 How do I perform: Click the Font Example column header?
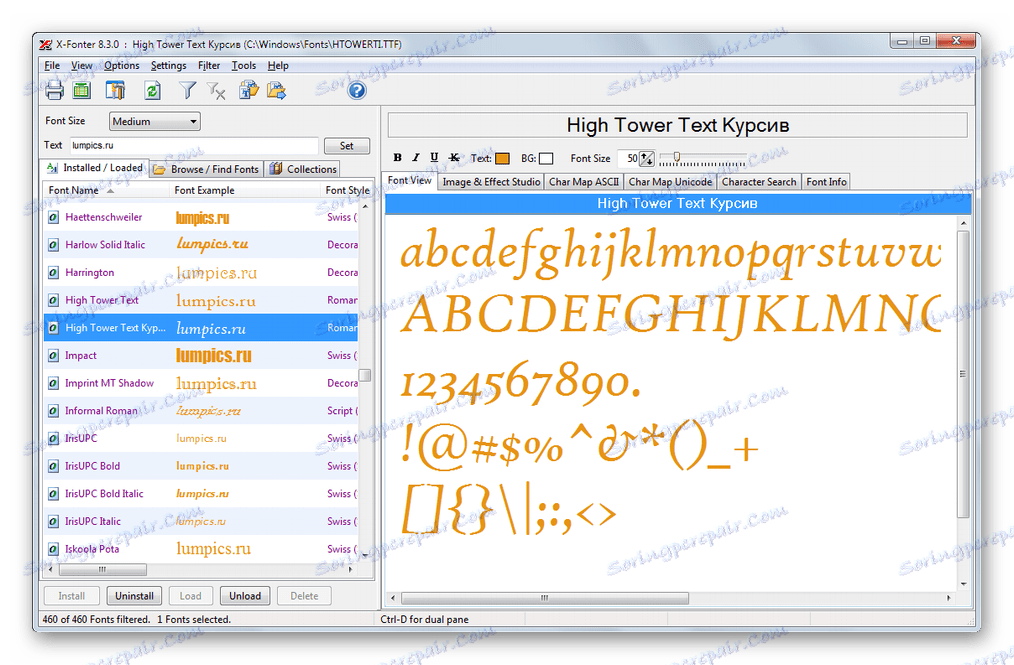[246, 191]
